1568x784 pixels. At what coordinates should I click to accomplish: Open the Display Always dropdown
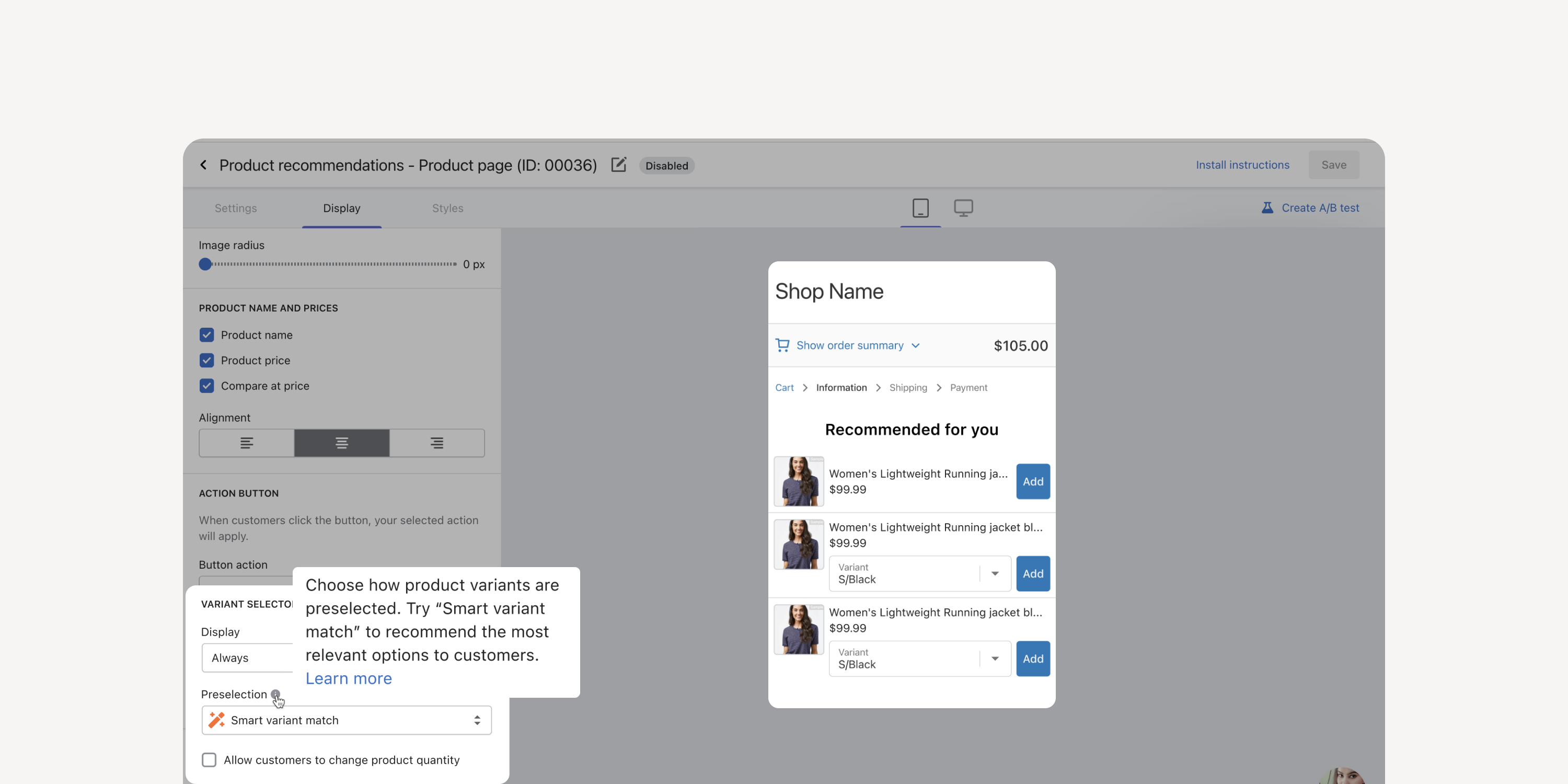[247, 658]
